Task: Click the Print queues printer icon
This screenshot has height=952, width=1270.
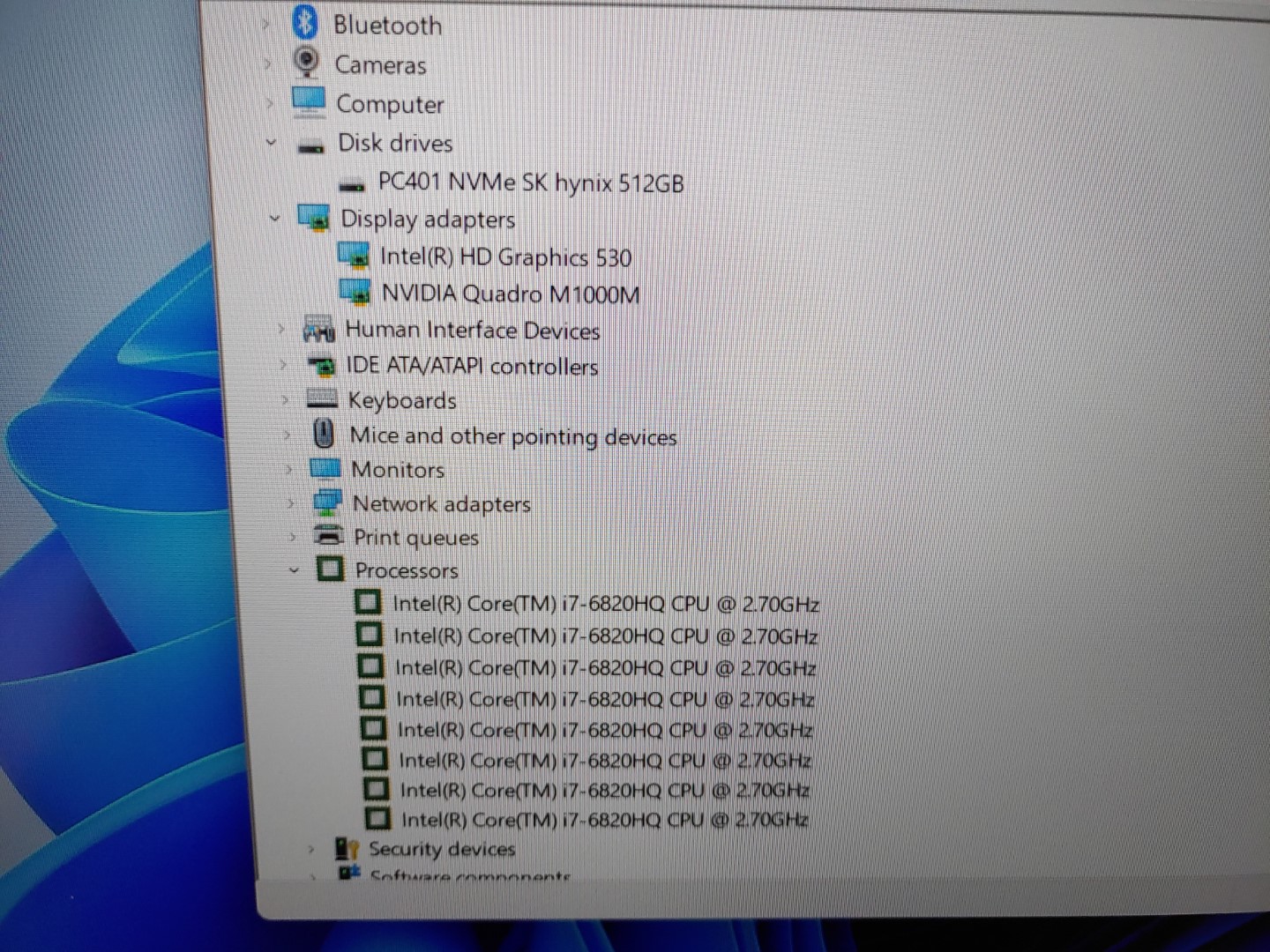Action: [329, 536]
